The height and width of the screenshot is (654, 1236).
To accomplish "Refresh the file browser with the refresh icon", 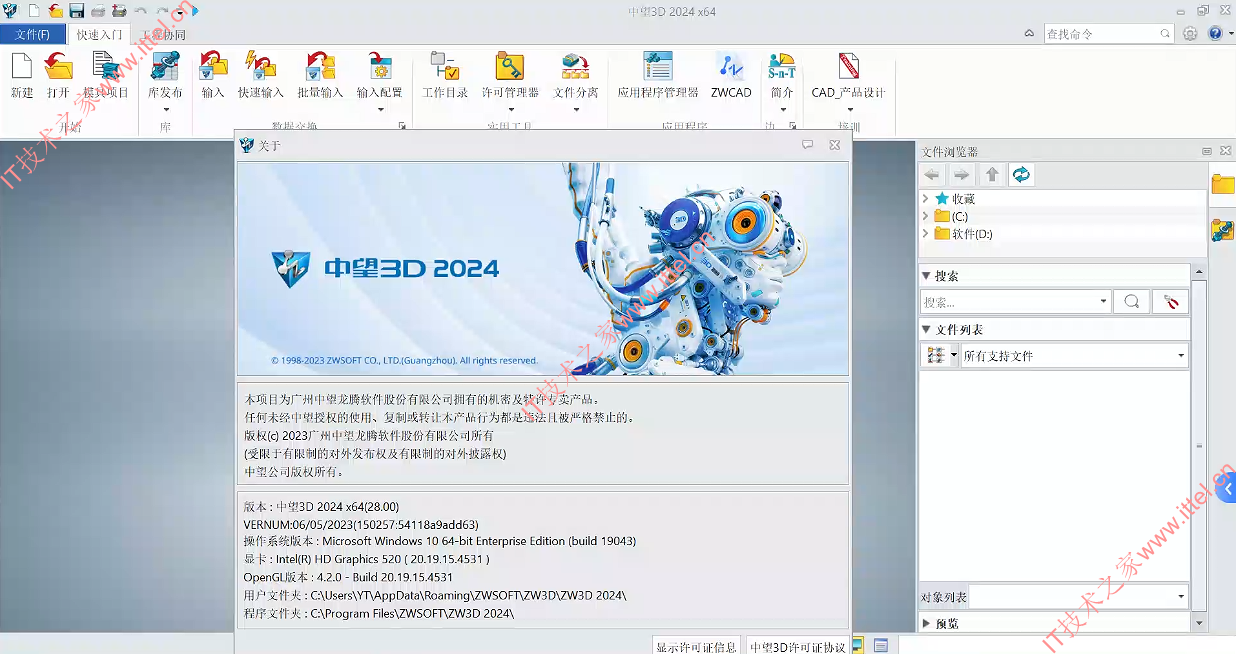I will [x=1021, y=175].
